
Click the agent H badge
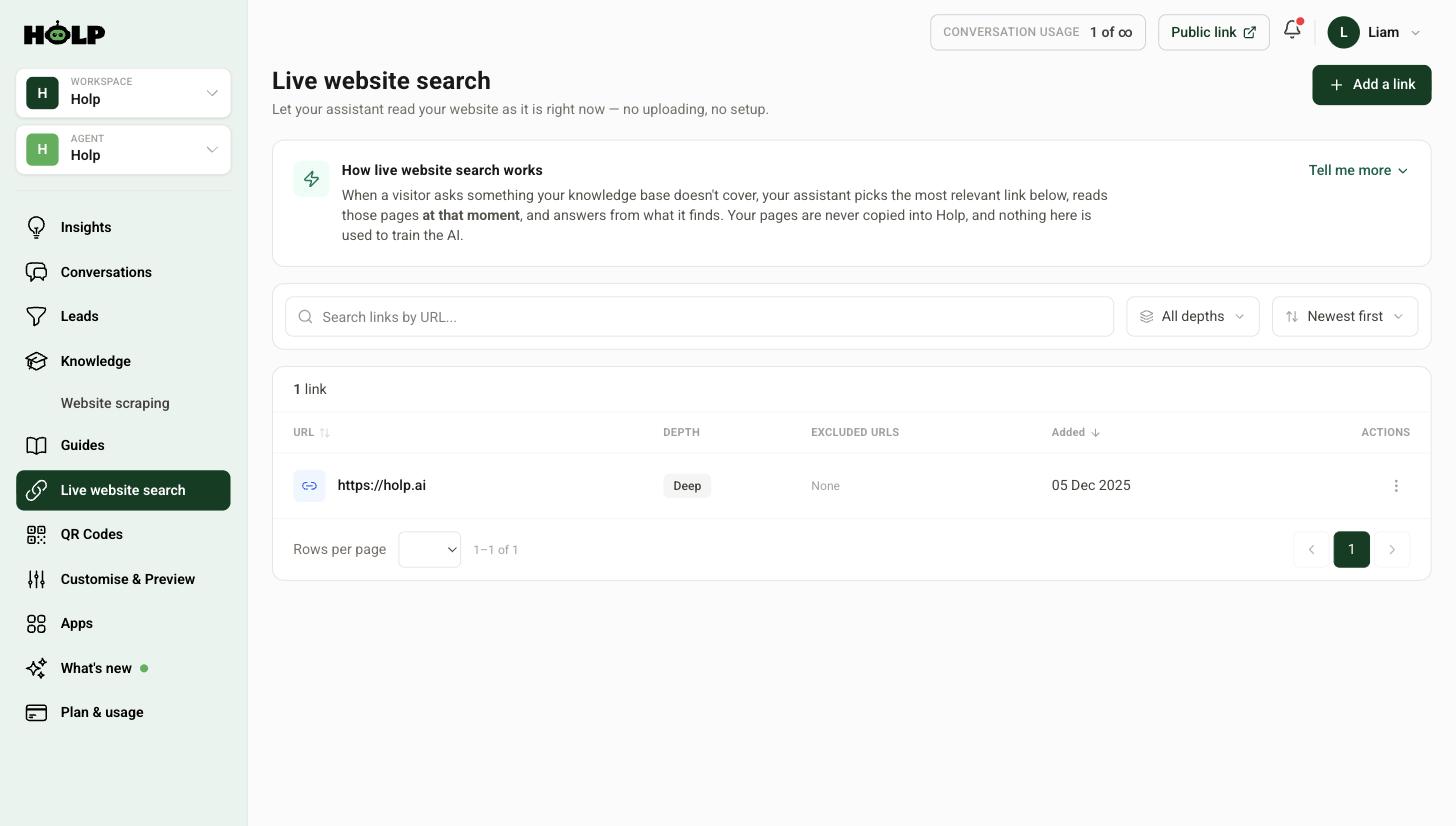pos(42,150)
